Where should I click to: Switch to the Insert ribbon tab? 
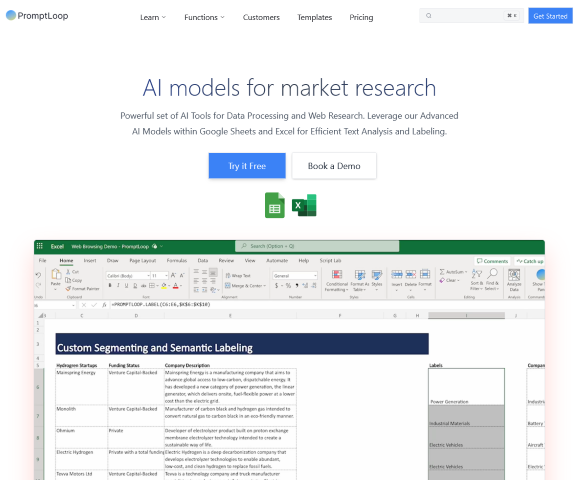click(90, 260)
